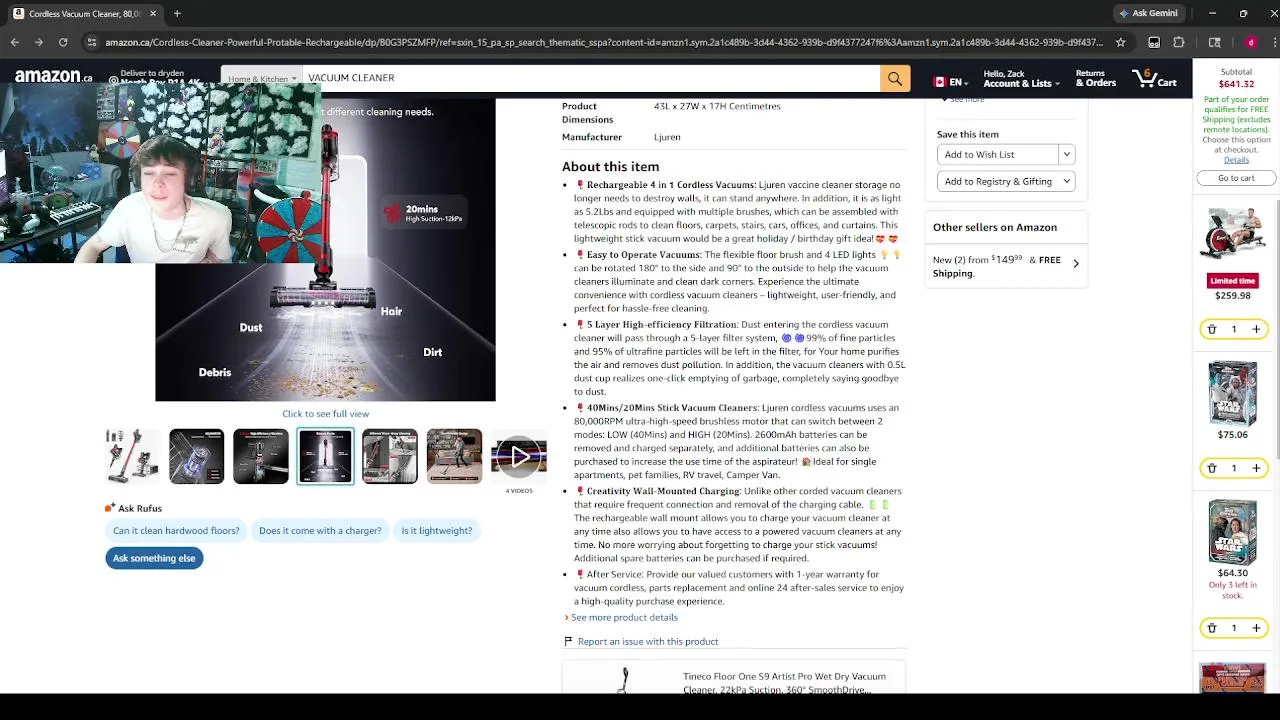Click the Ask something else button
This screenshot has width=1280, height=720.
point(154,558)
